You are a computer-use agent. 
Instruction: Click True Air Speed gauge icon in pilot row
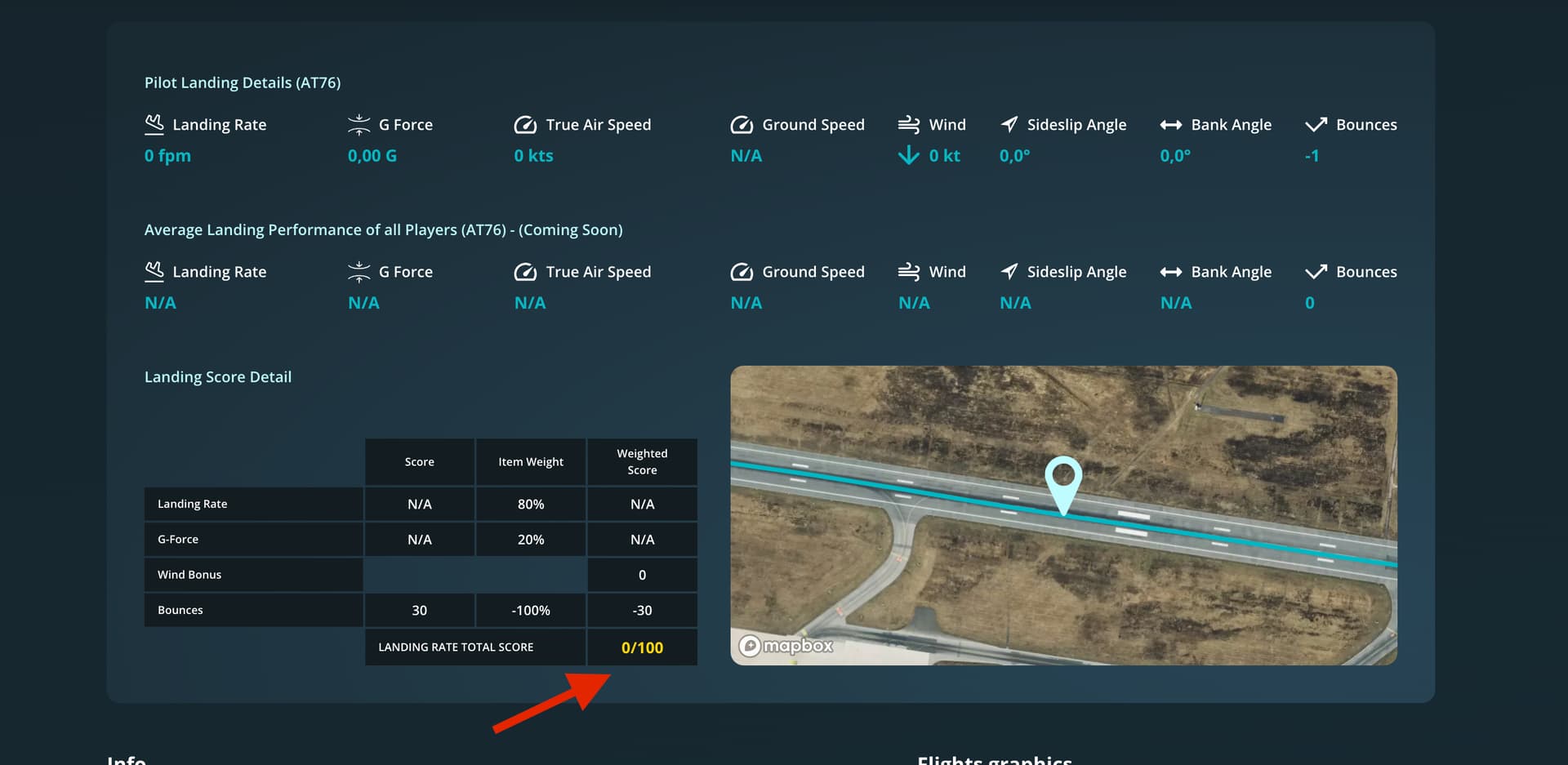coord(525,124)
